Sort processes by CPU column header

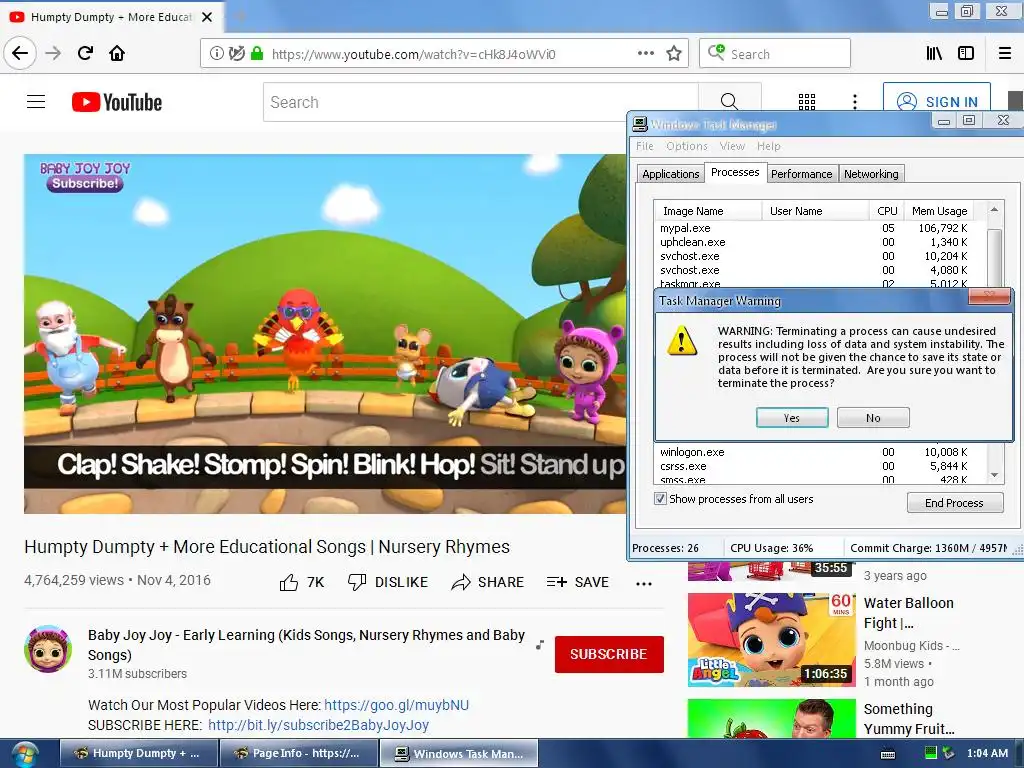point(887,211)
